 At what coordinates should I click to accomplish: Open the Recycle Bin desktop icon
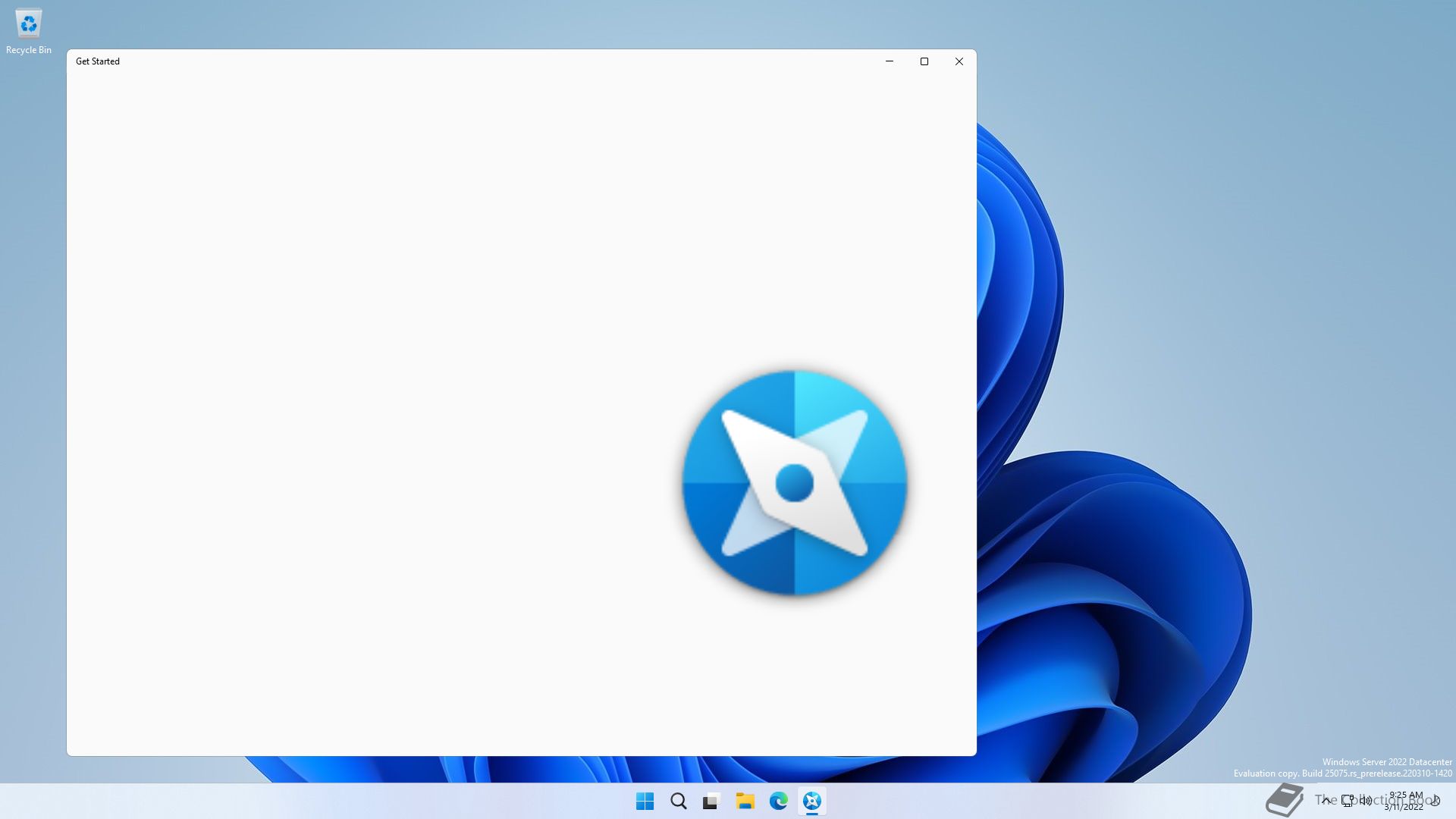tap(29, 32)
